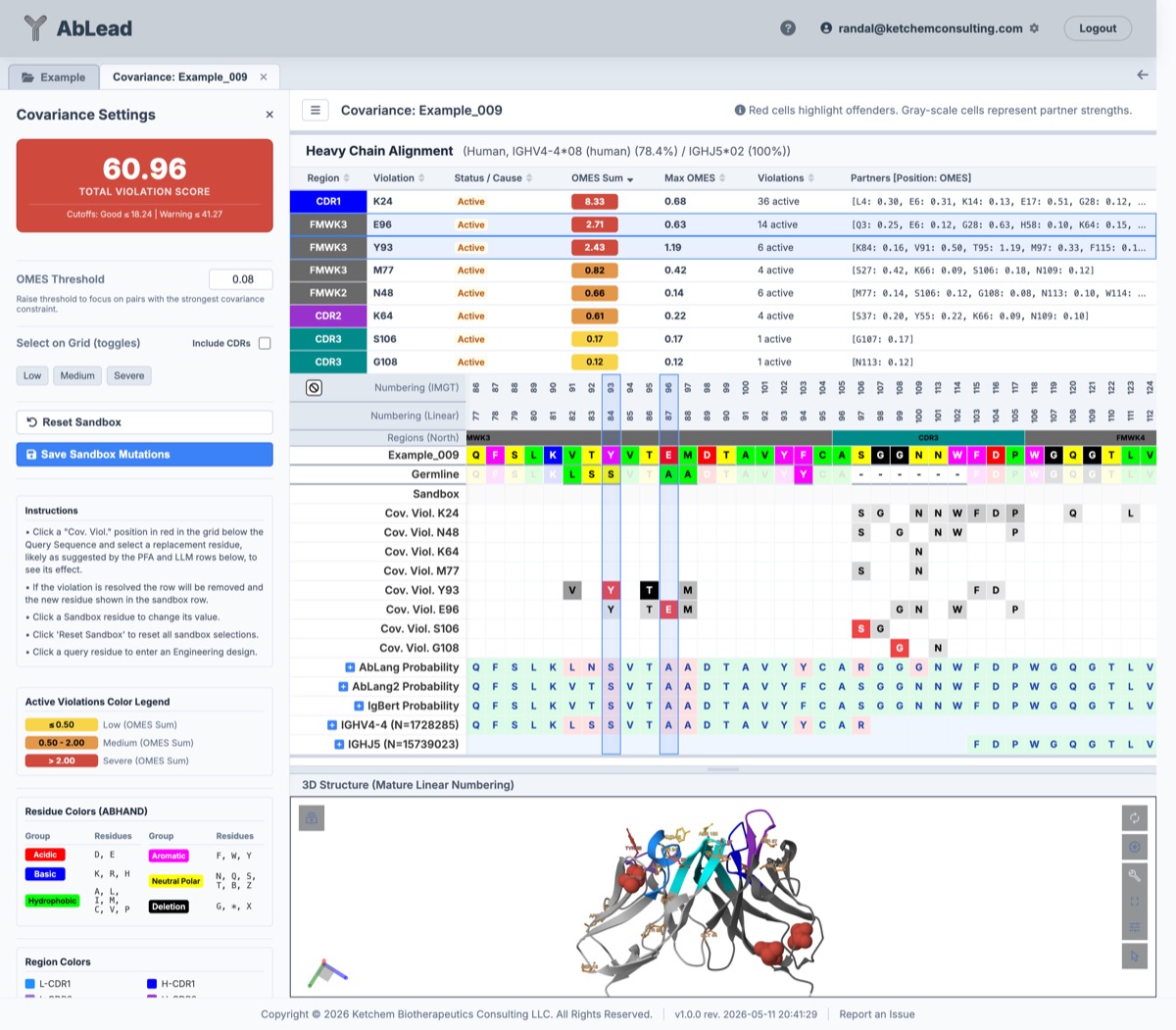Select the CDR1 K24 violation row
Image resolution: width=1176 pixels, height=1030 pixels.
[722, 202]
